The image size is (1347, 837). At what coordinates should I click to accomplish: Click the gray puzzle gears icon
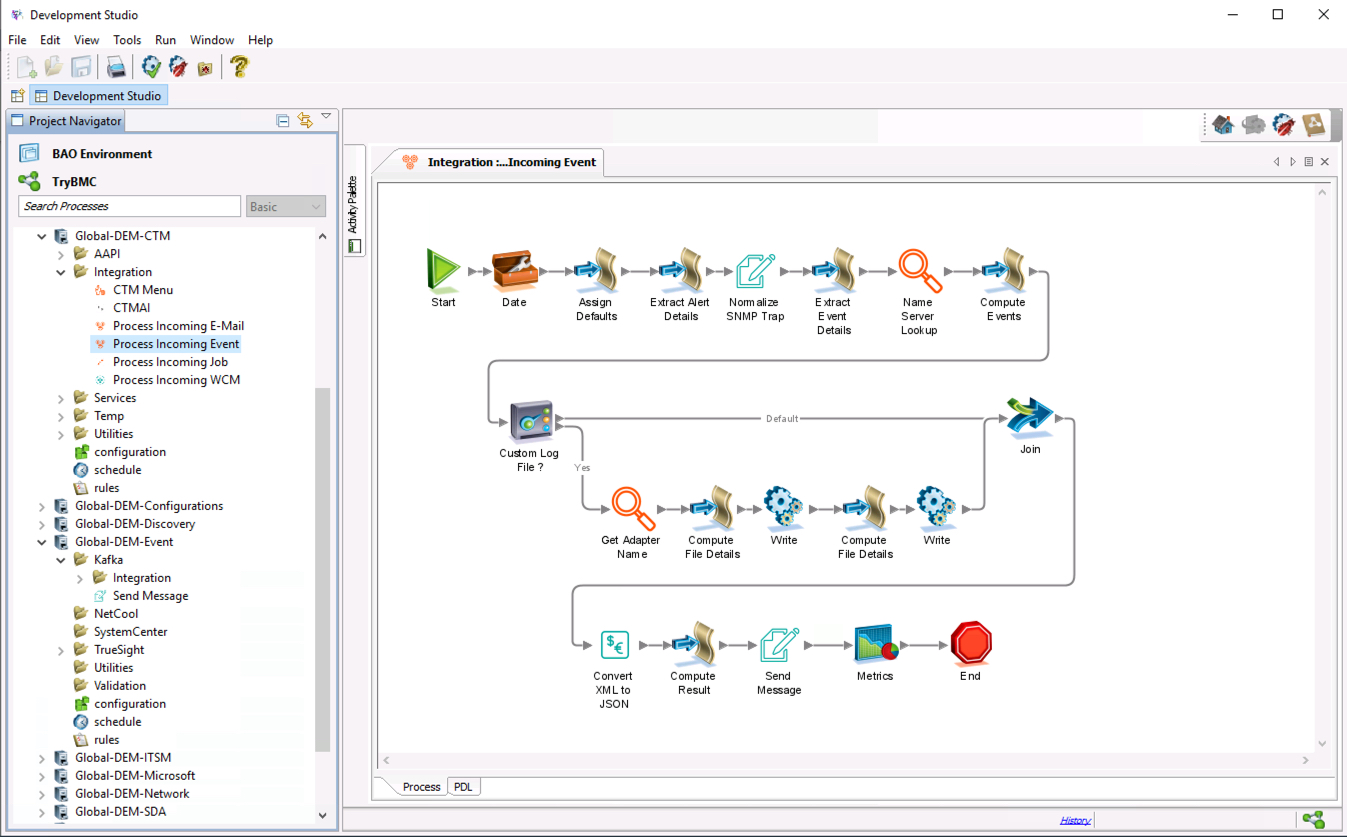click(1253, 125)
